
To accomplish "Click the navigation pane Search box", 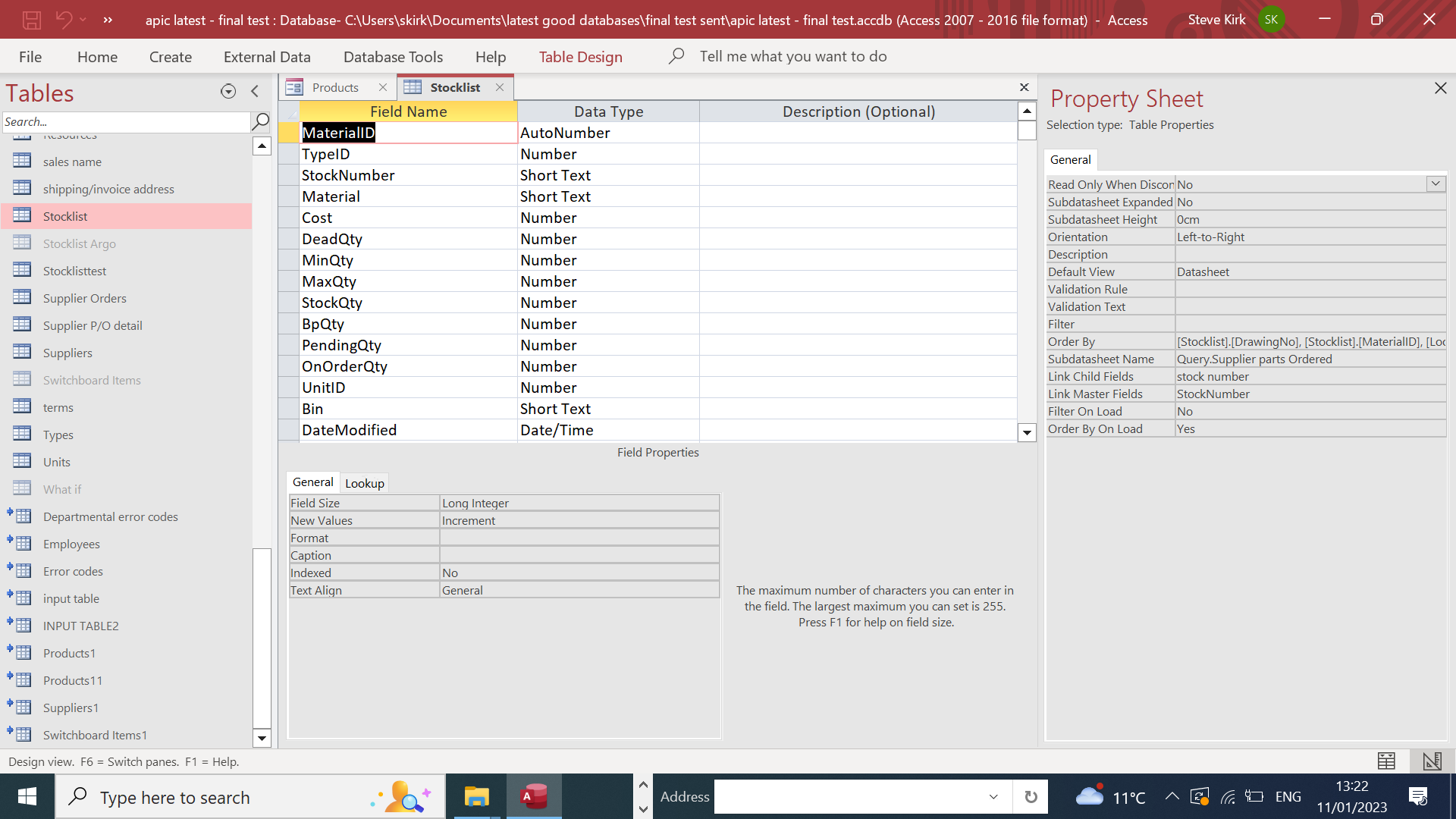I will point(126,121).
